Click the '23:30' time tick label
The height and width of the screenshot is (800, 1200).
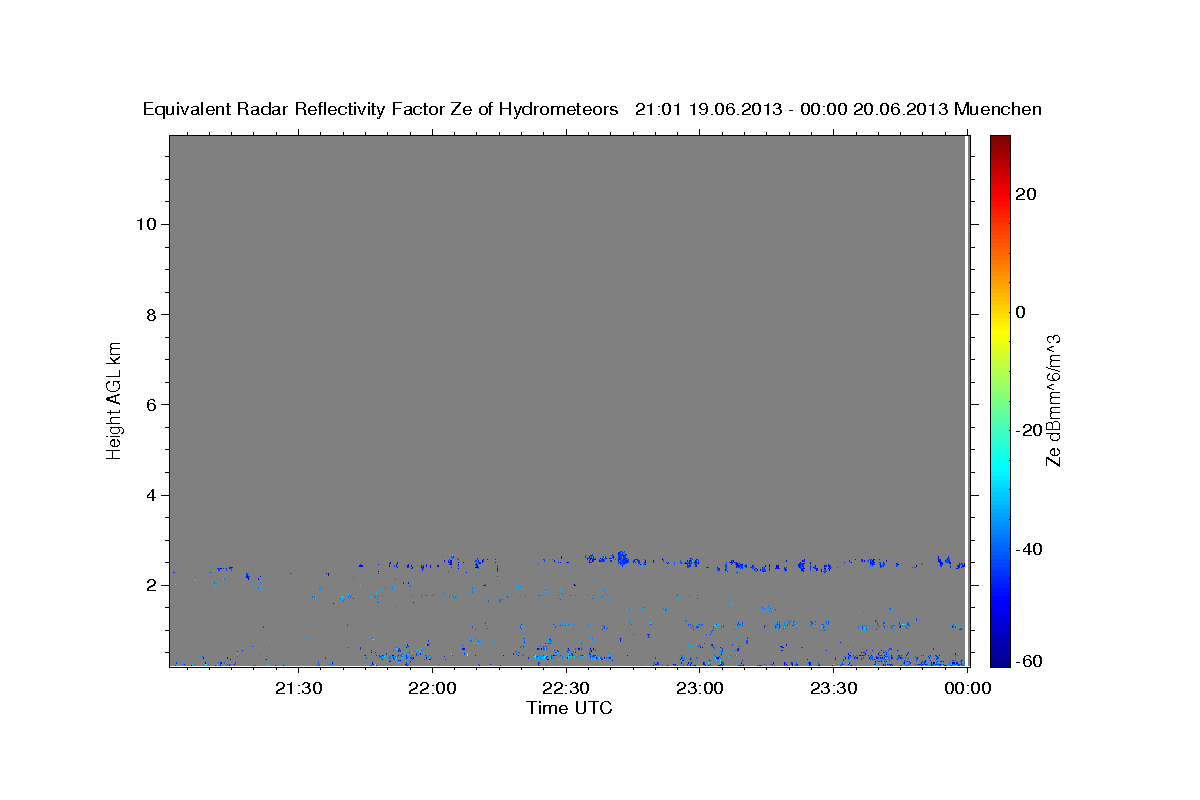pos(834,688)
